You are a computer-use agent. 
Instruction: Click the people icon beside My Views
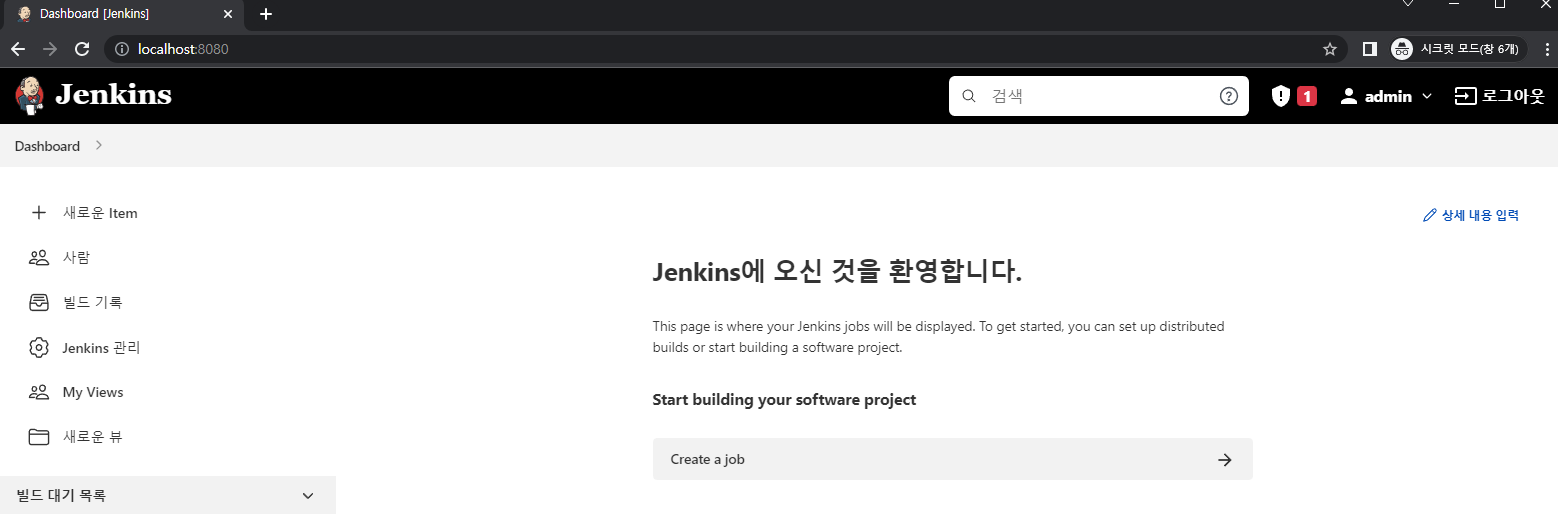(x=39, y=392)
